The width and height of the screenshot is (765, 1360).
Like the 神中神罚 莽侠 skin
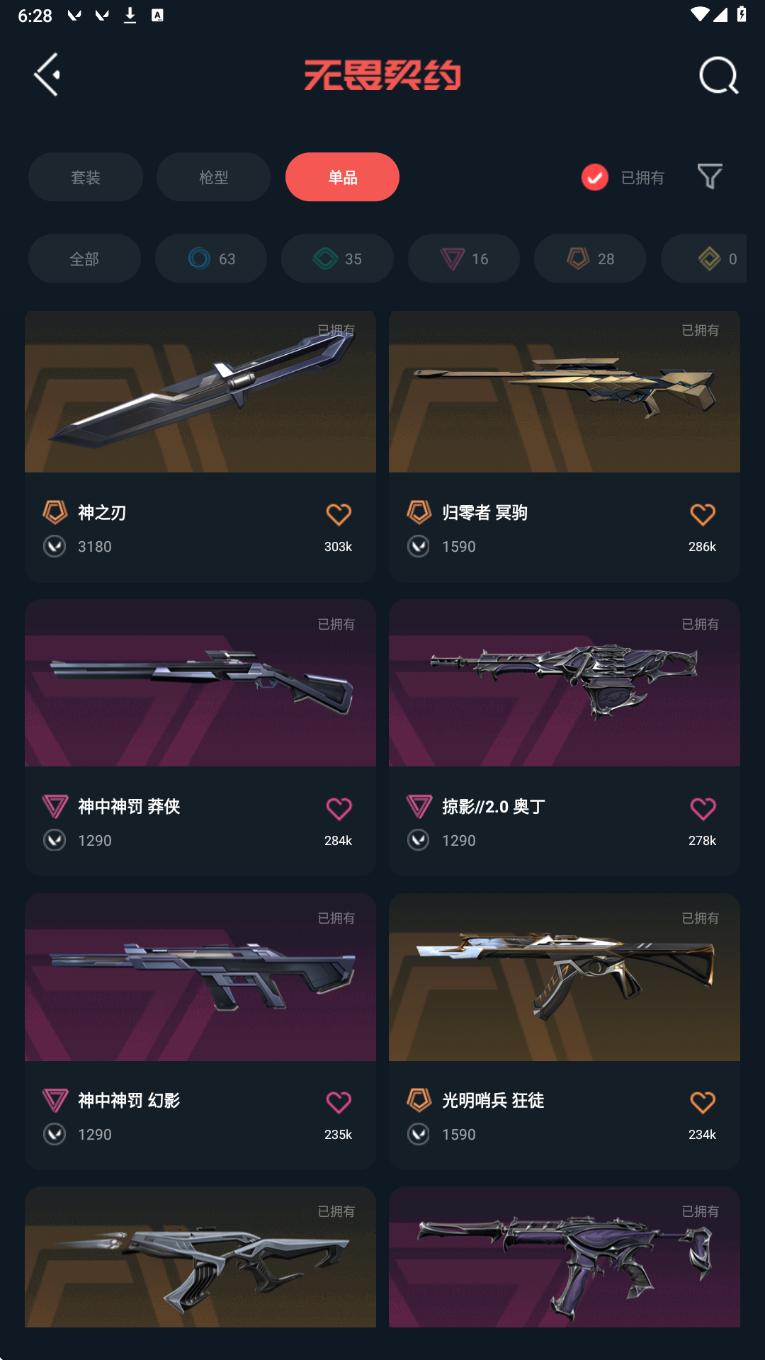(x=339, y=808)
